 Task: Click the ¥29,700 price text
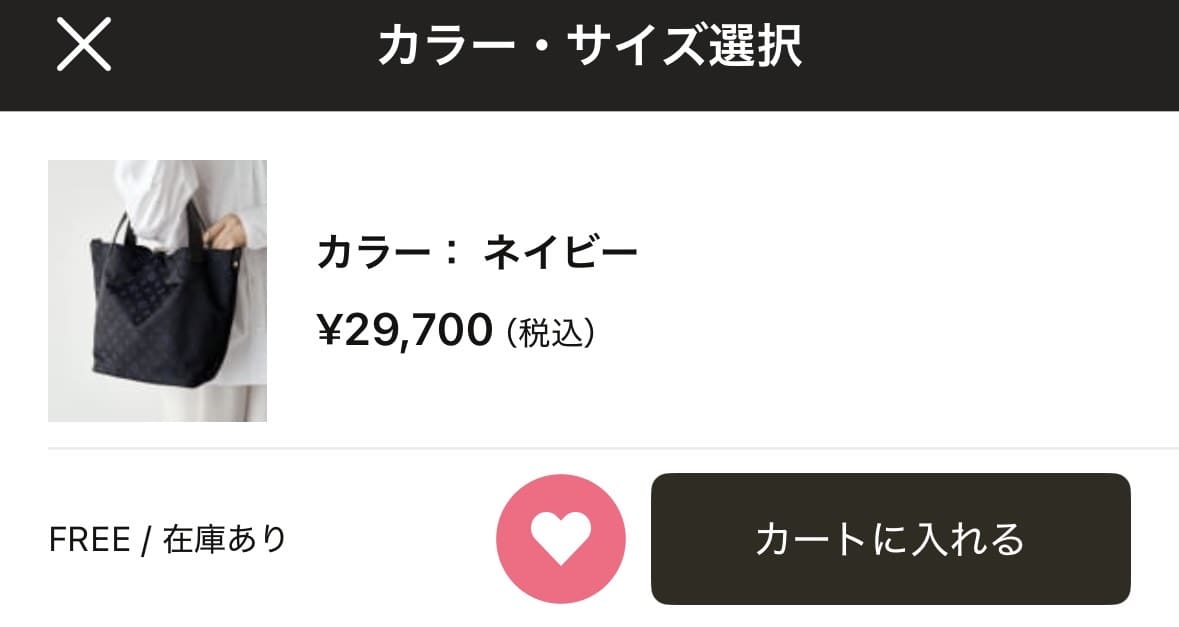pyautogui.click(x=405, y=330)
